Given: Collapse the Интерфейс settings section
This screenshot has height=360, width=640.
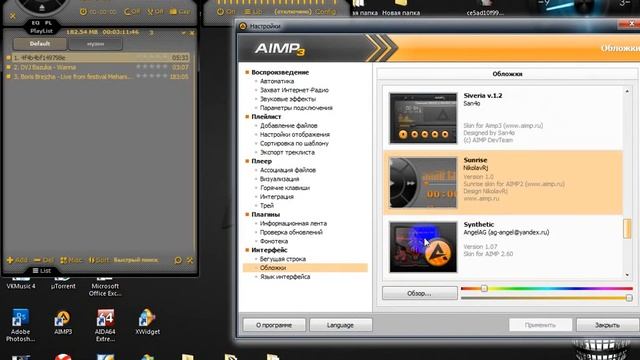Looking at the screenshot, I should pos(247,250).
